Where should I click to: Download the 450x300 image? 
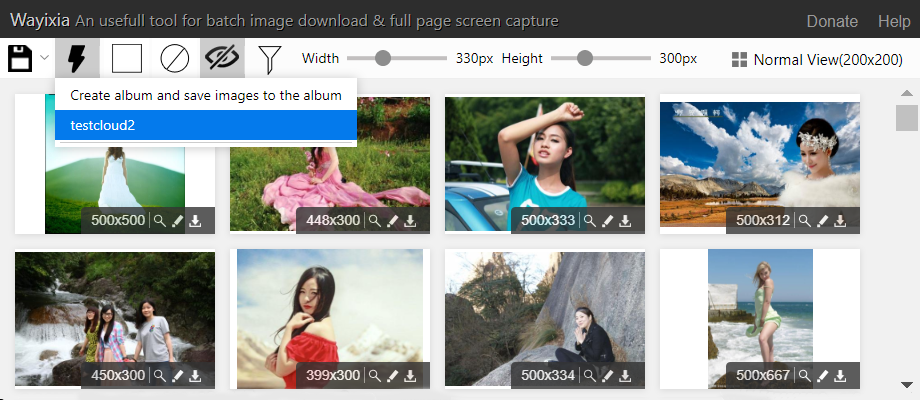pos(195,375)
